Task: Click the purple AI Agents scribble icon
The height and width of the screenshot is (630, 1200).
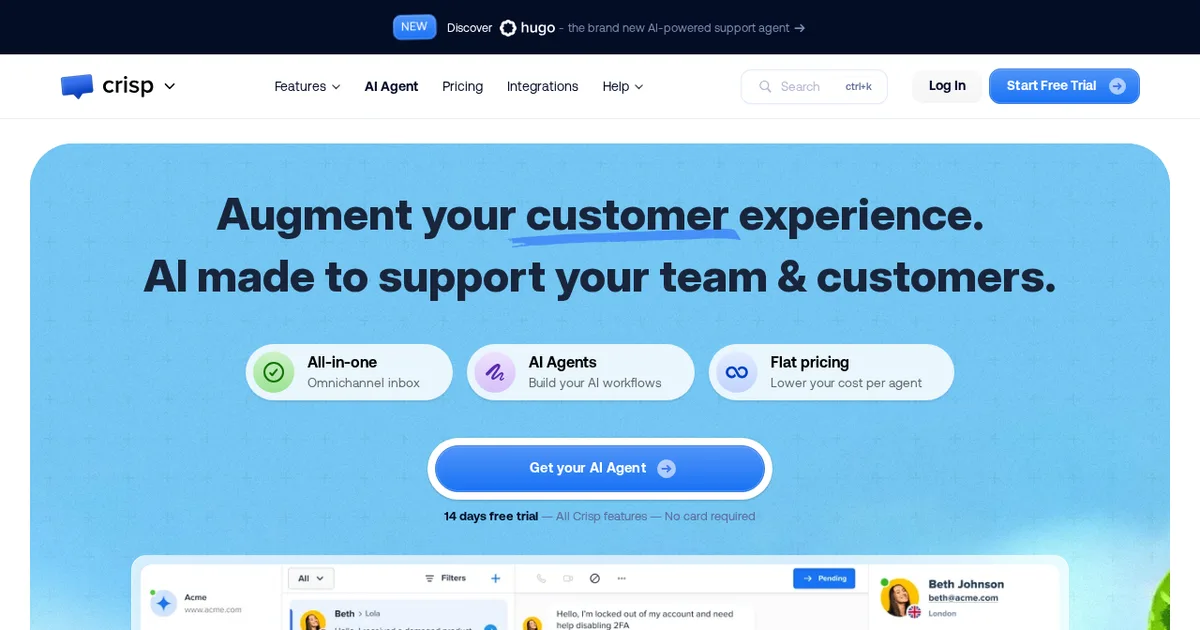Action: [494, 372]
